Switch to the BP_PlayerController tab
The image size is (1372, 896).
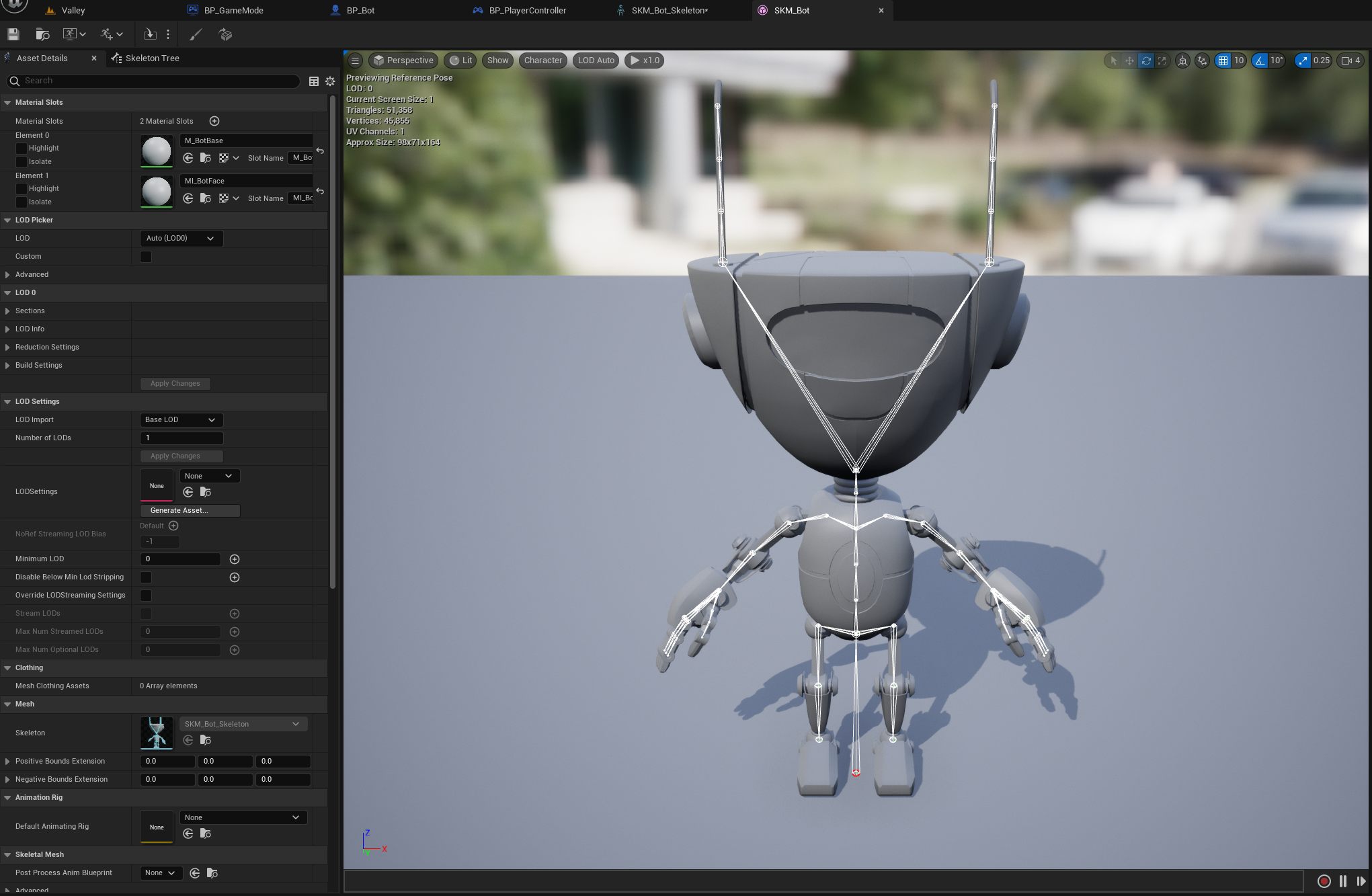pos(527,11)
